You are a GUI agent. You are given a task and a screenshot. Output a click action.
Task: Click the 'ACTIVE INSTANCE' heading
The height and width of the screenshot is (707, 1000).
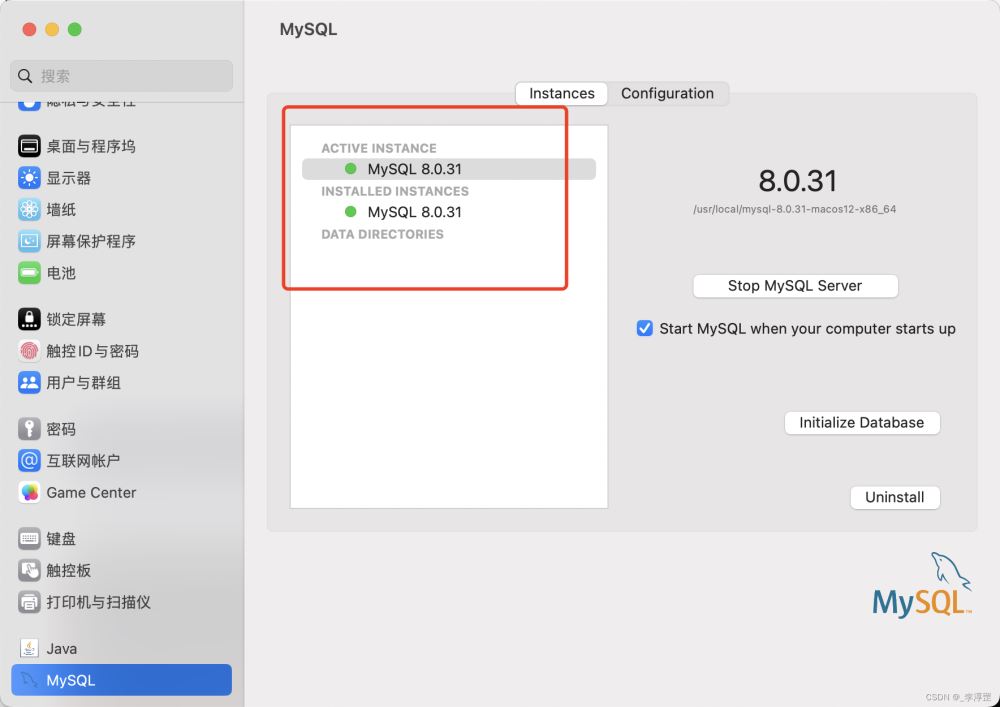click(x=379, y=148)
